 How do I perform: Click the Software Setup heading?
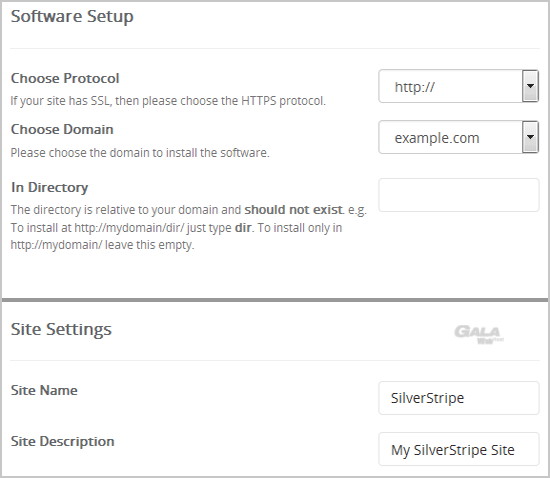[x=72, y=17]
